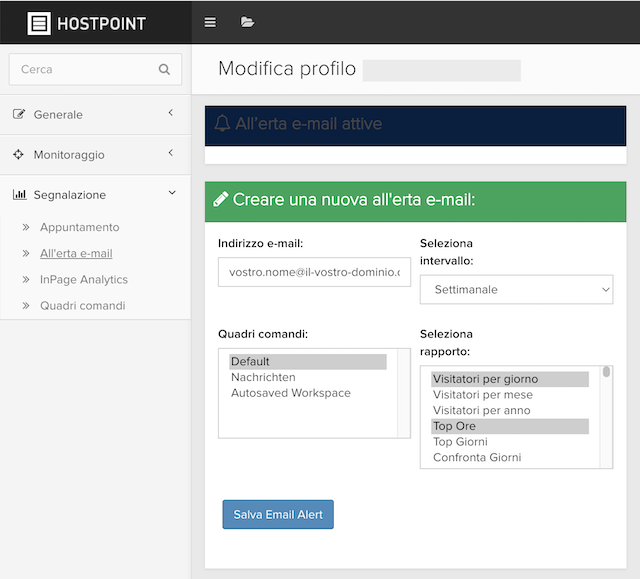Viewport: 640px width, 579px height.
Task: Collapse the Segnalazione menu chevron
Action: [x=172, y=193]
